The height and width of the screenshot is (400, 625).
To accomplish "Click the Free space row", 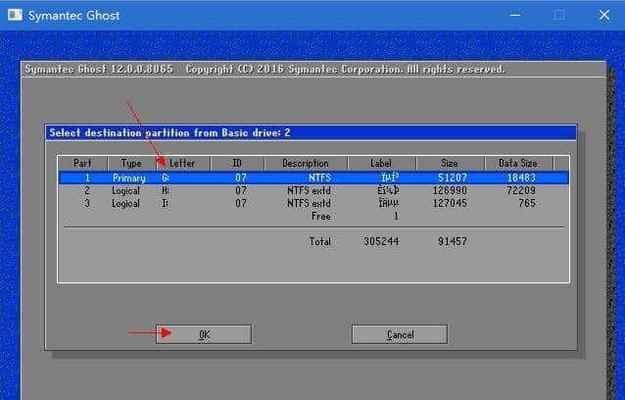I will (x=313, y=216).
